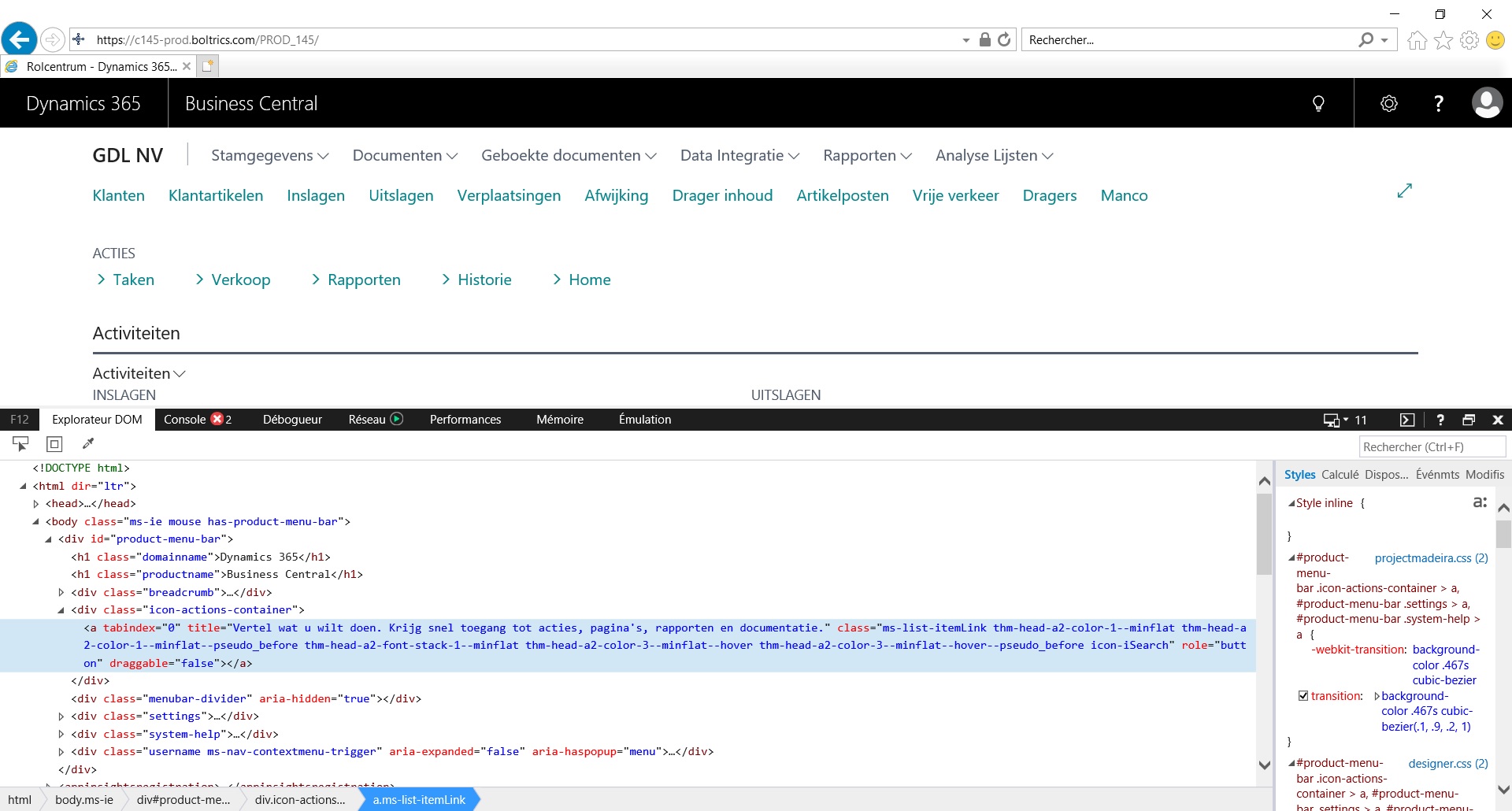
Task: Open the Klanten link
Action: pos(119,195)
